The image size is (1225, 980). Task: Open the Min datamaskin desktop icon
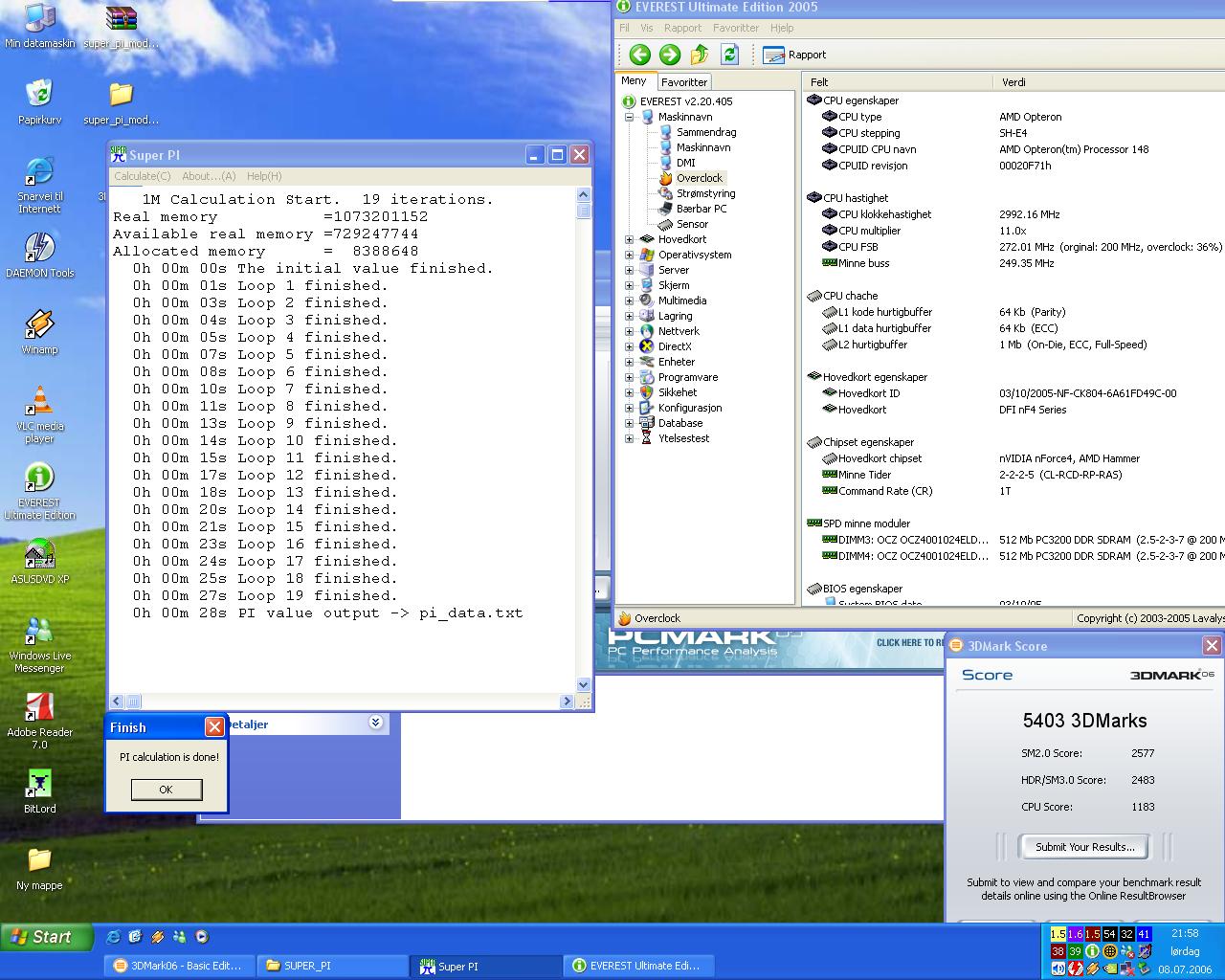[x=39, y=27]
